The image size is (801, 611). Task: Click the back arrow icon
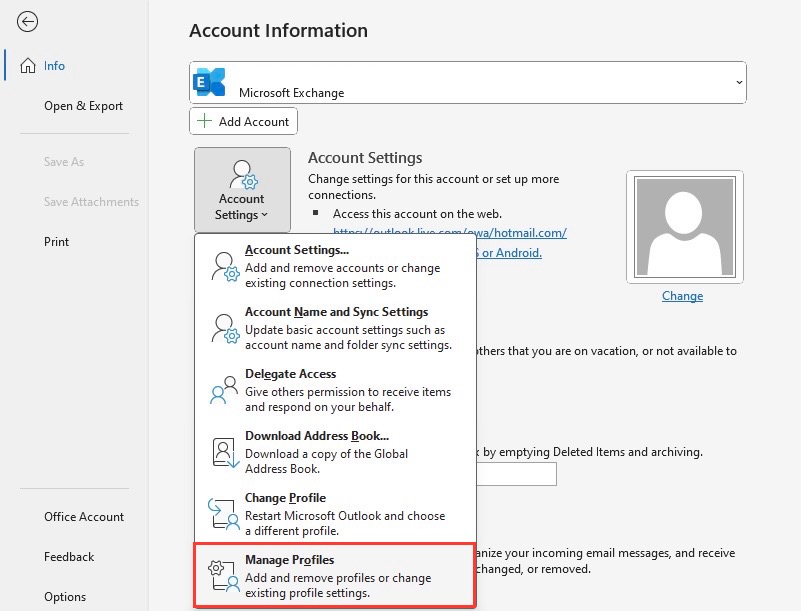point(27,21)
